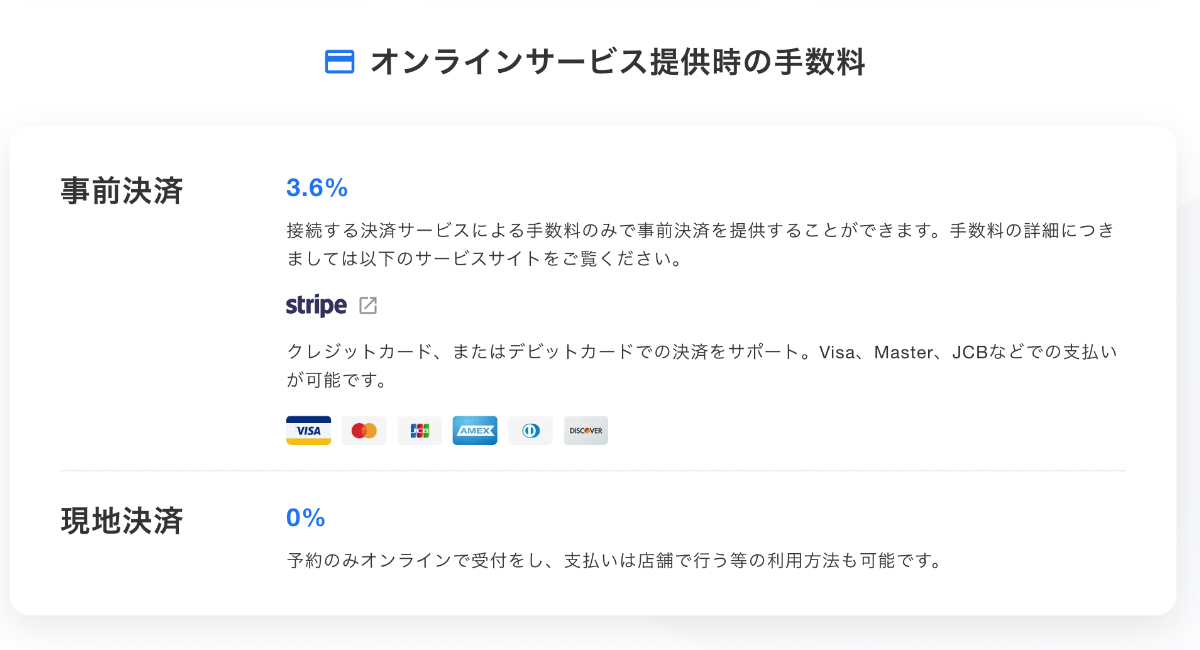Screen dimensions: 1200x650
Task: Select the Discover card icon
Action: [x=585, y=430]
